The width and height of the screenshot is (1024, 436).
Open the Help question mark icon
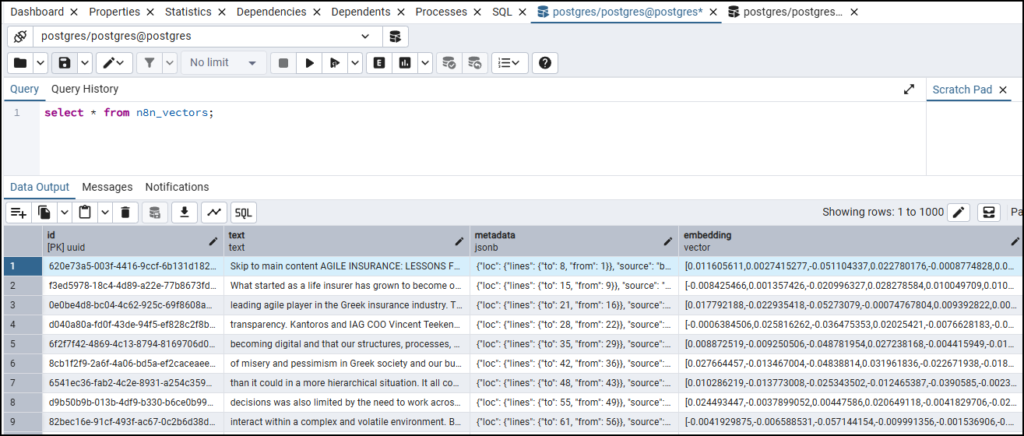545,63
